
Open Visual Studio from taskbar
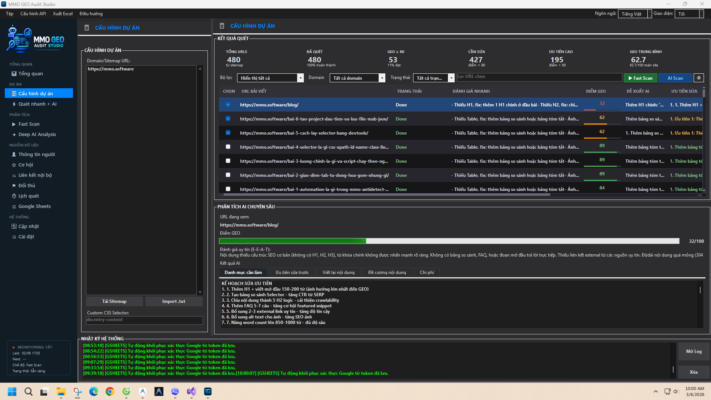coord(191,391)
